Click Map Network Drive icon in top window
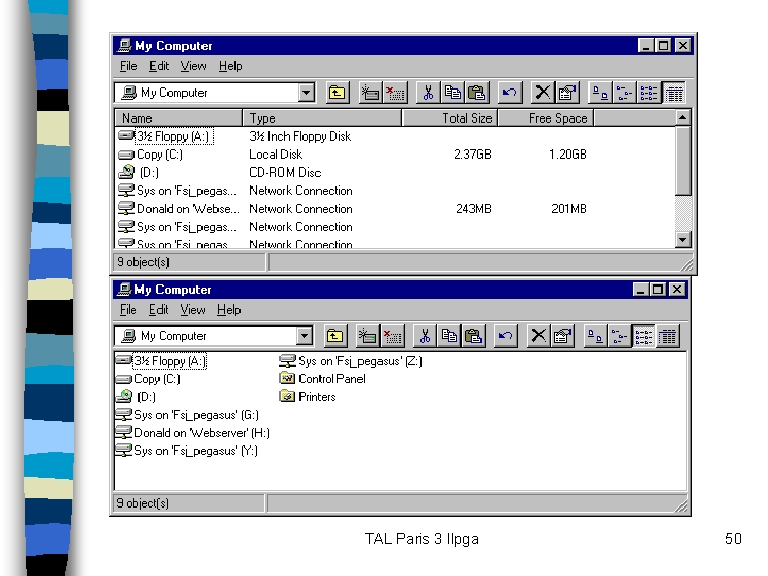768x576 pixels. click(x=370, y=93)
